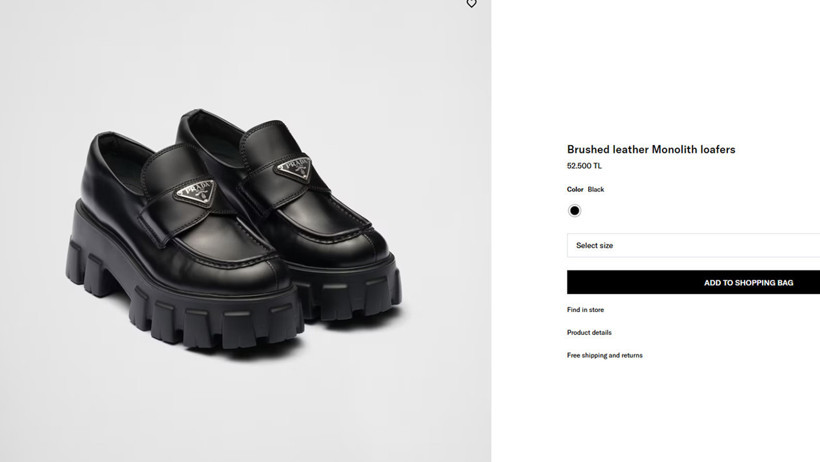Image resolution: width=820 pixels, height=462 pixels.
Task: Select the black color swatch
Action: pyautogui.click(x=575, y=211)
